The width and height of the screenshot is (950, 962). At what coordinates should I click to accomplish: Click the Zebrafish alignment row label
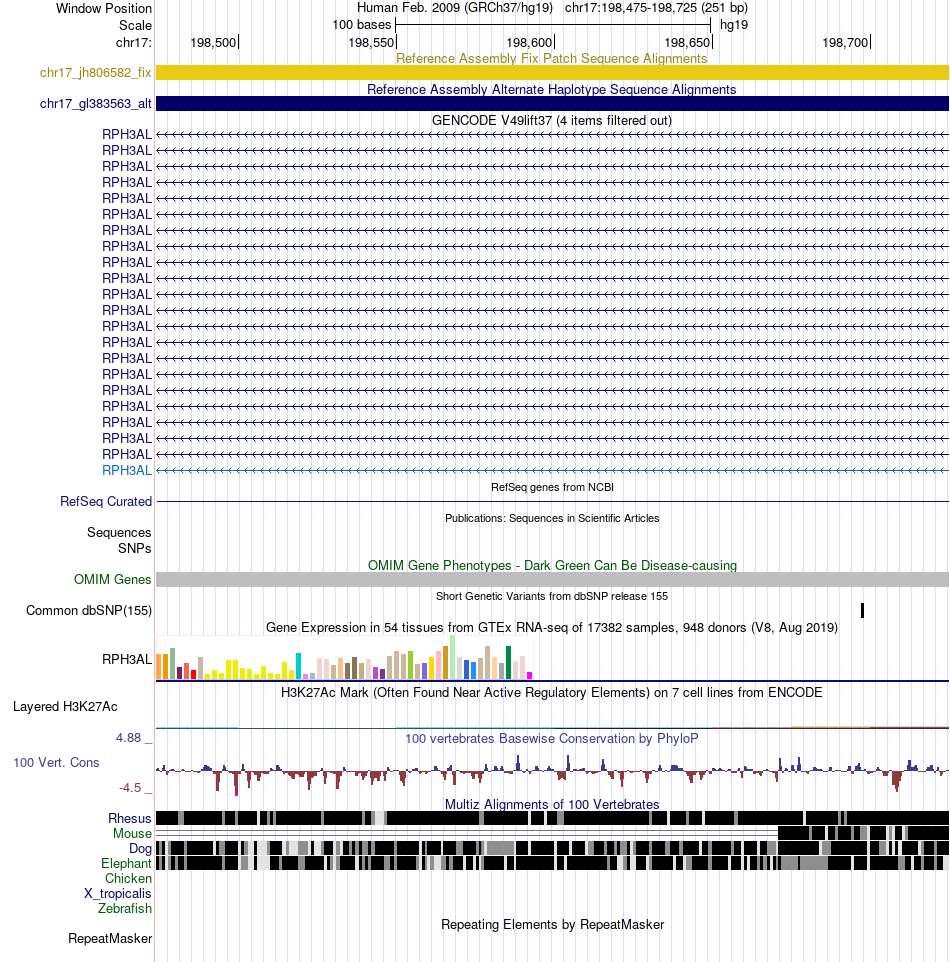[125, 909]
